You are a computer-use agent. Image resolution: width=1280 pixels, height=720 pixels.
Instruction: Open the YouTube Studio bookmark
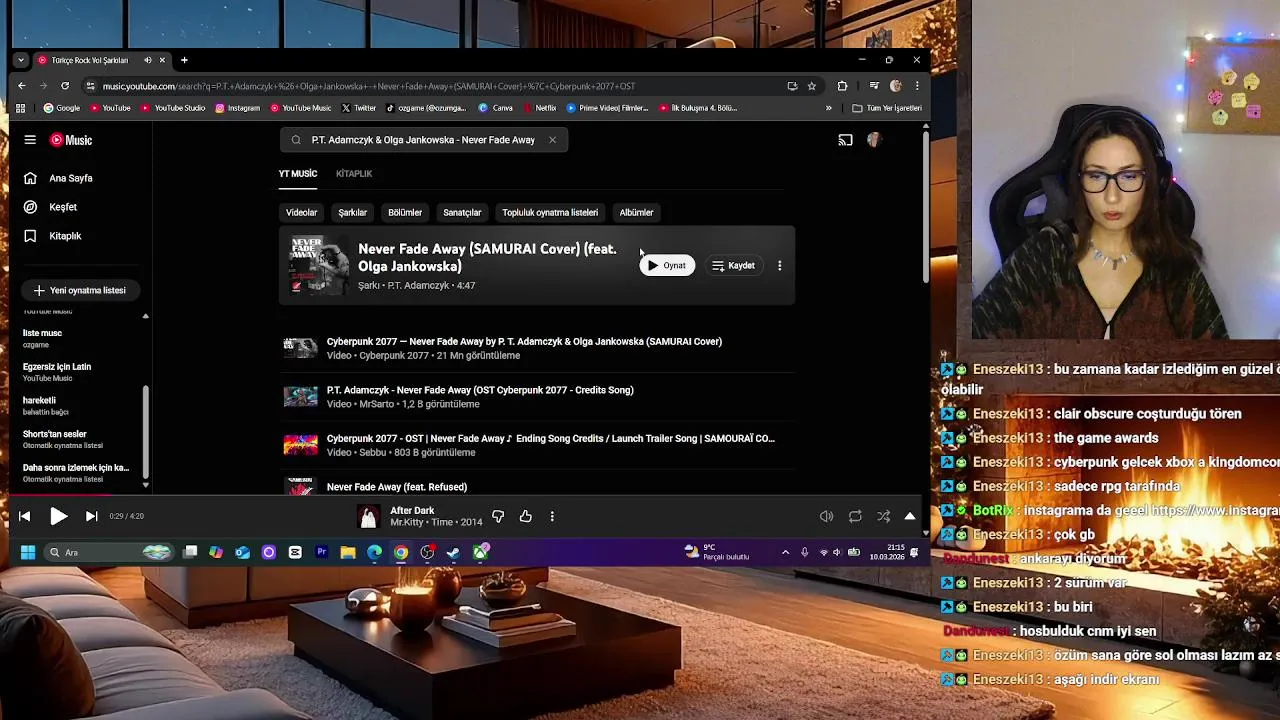coord(173,108)
